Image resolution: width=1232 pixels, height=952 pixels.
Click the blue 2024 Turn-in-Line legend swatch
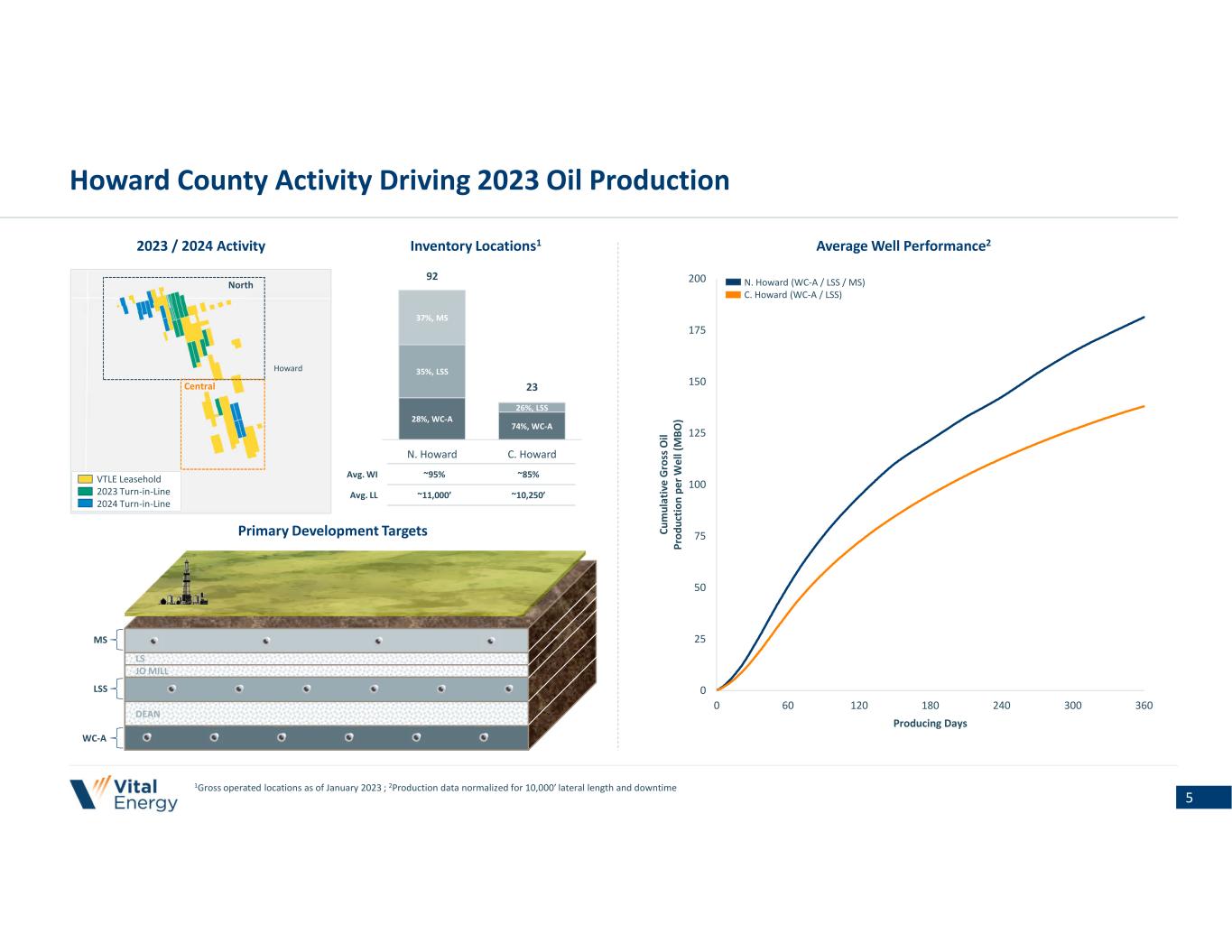[x=85, y=504]
